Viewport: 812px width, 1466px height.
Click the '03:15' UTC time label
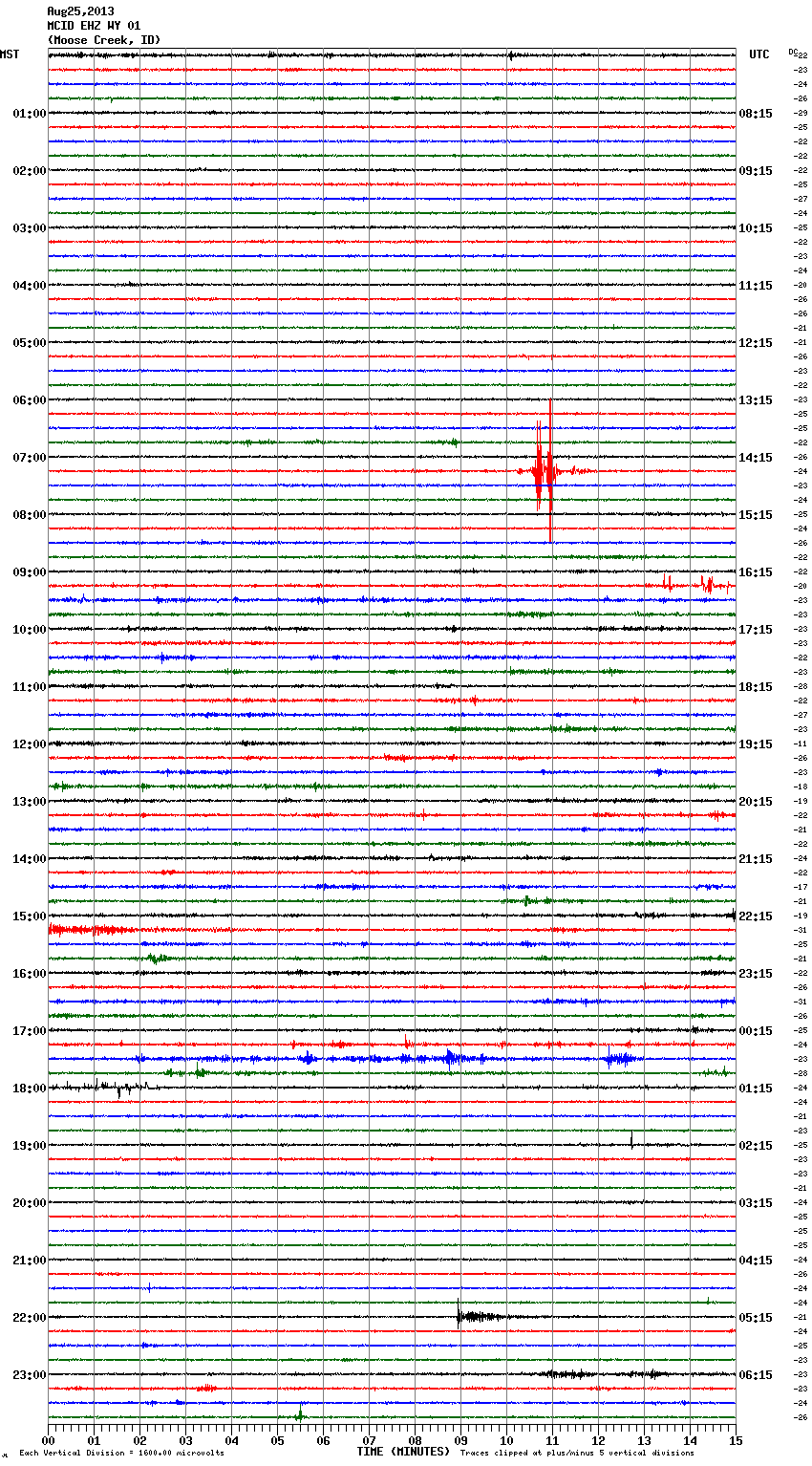[756, 1203]
